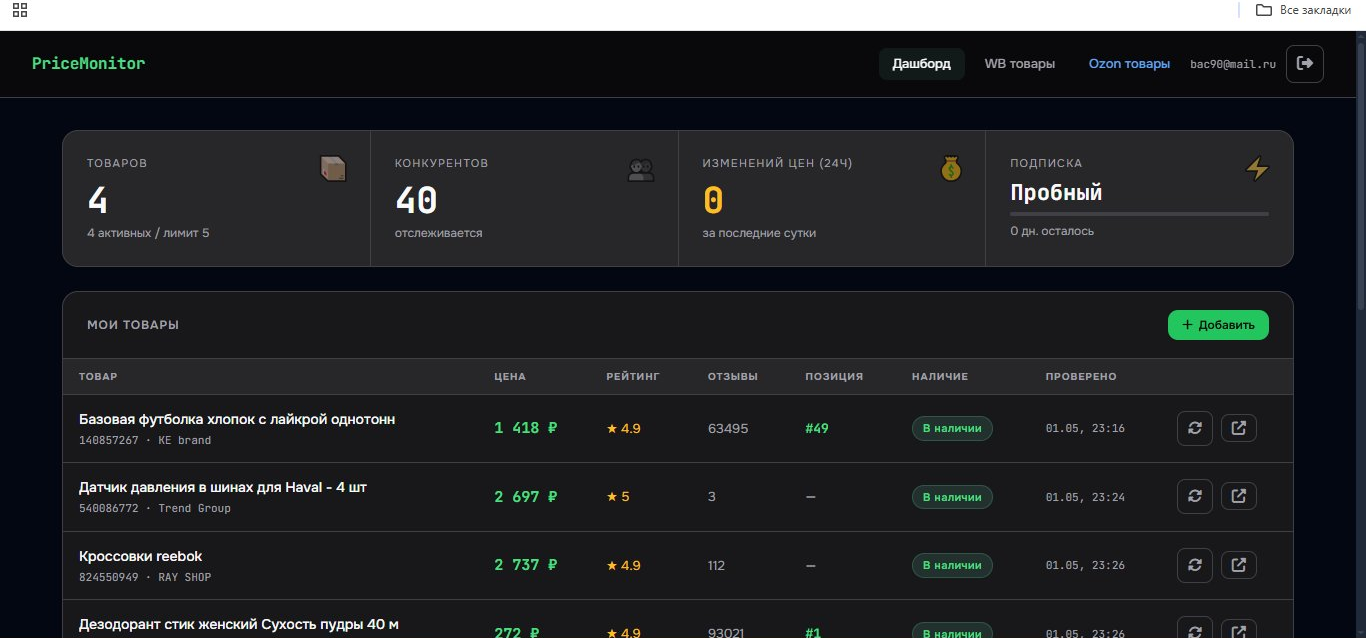Click checked time 01.05, 23:24
Image resolution: width=1366 pixels, height=638 pixels.
click(1085, 497)
